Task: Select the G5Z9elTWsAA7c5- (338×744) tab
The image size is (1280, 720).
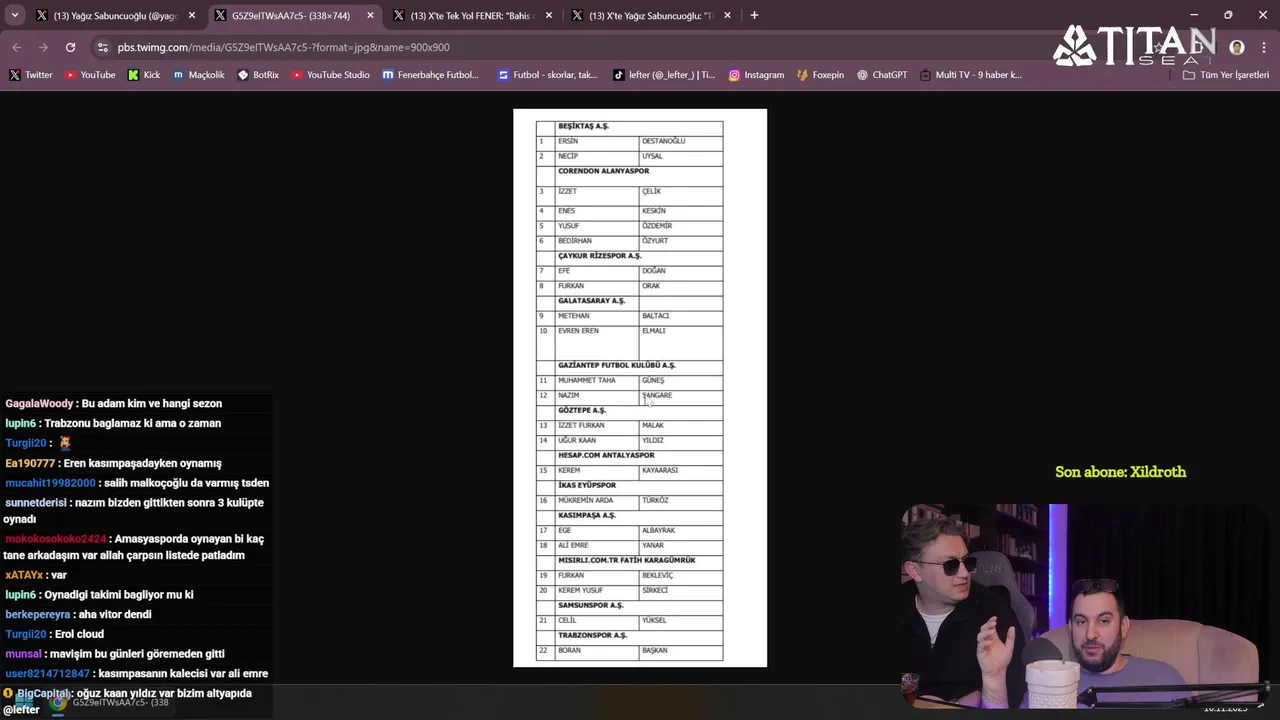Action: pos(293,15)
